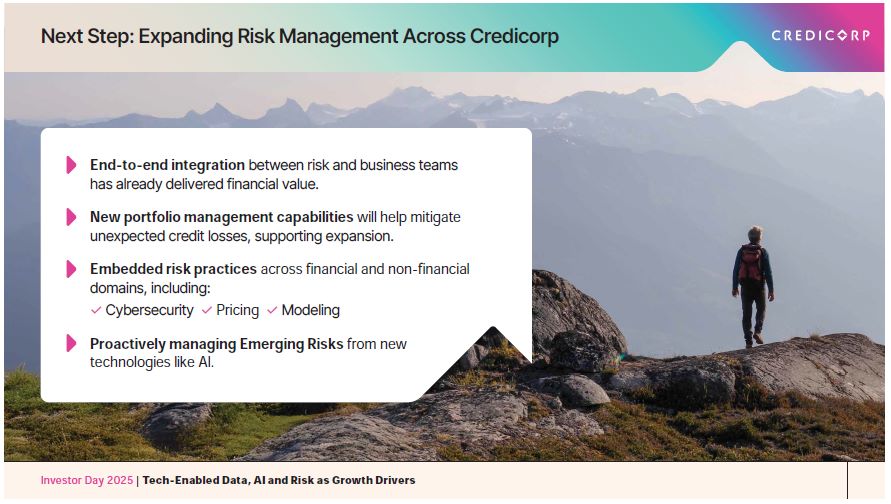891x504 pixels.
Task: Click the text technologies like AI
Action: [x=151, y=362]
